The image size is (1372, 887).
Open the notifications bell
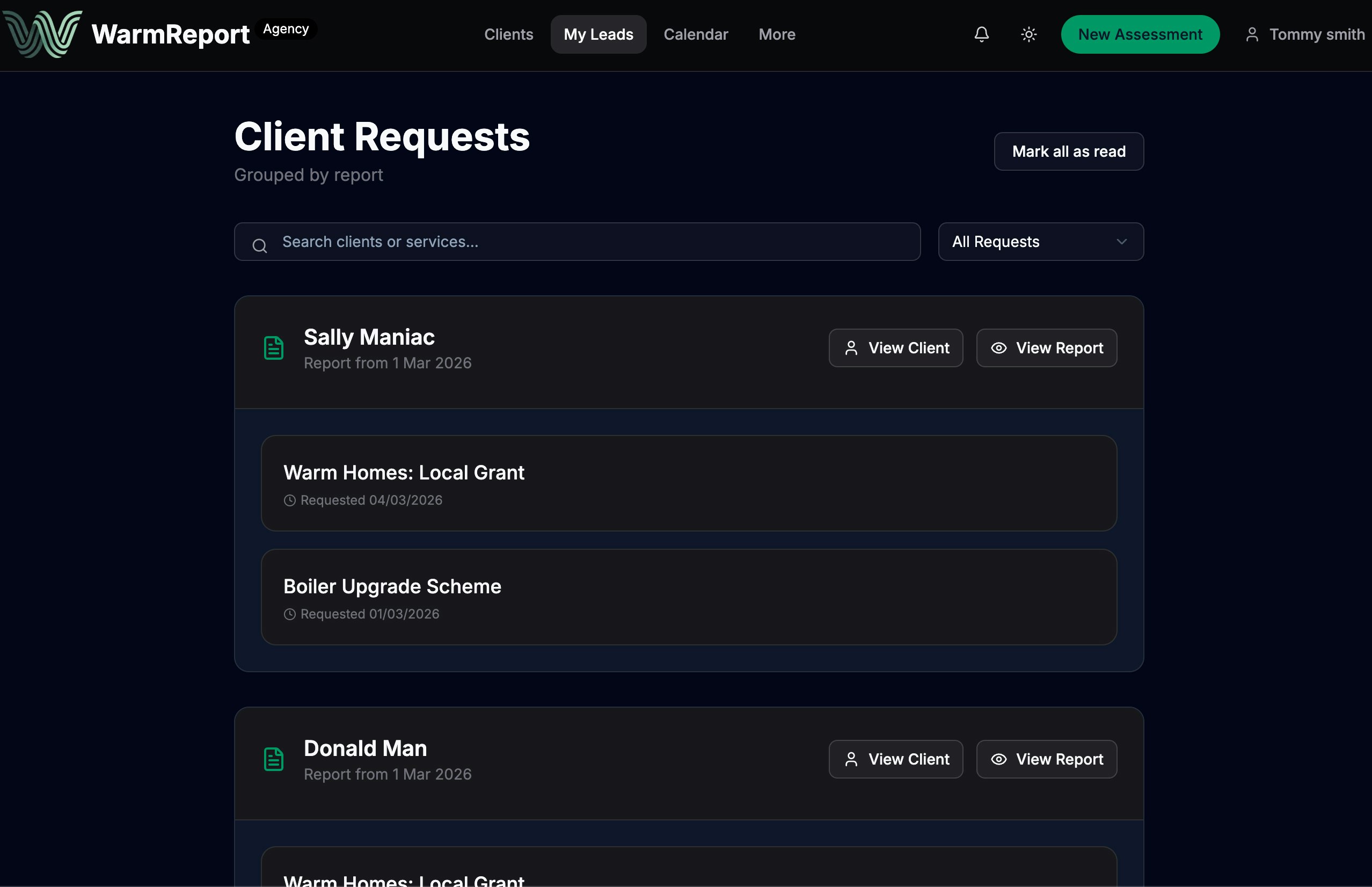982,34
